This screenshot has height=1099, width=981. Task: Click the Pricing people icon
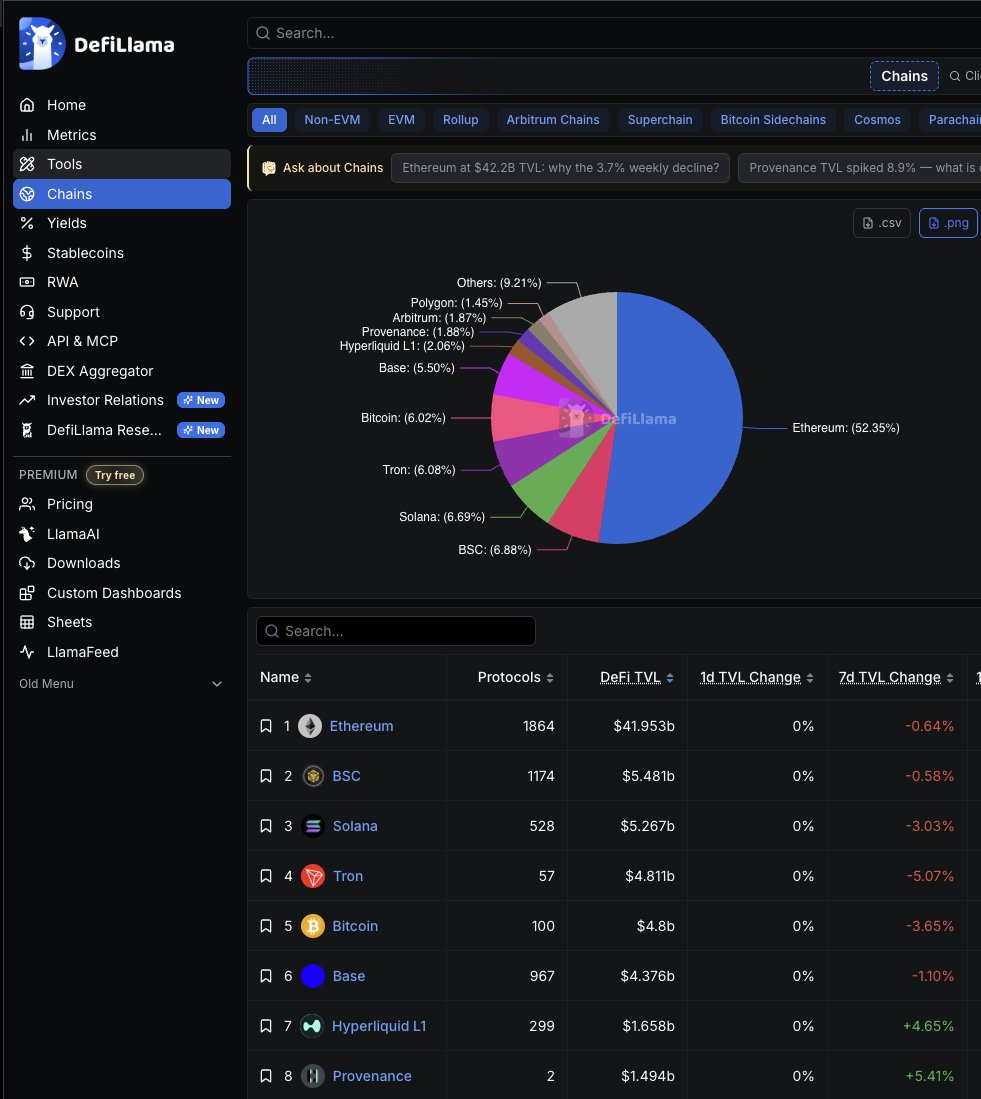point(27,504)
